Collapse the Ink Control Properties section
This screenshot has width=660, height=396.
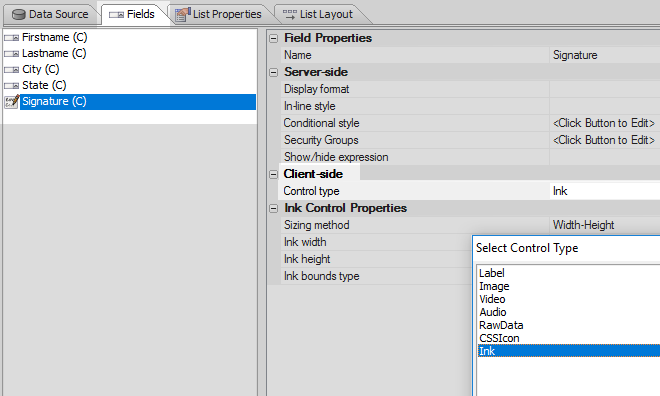274,208
